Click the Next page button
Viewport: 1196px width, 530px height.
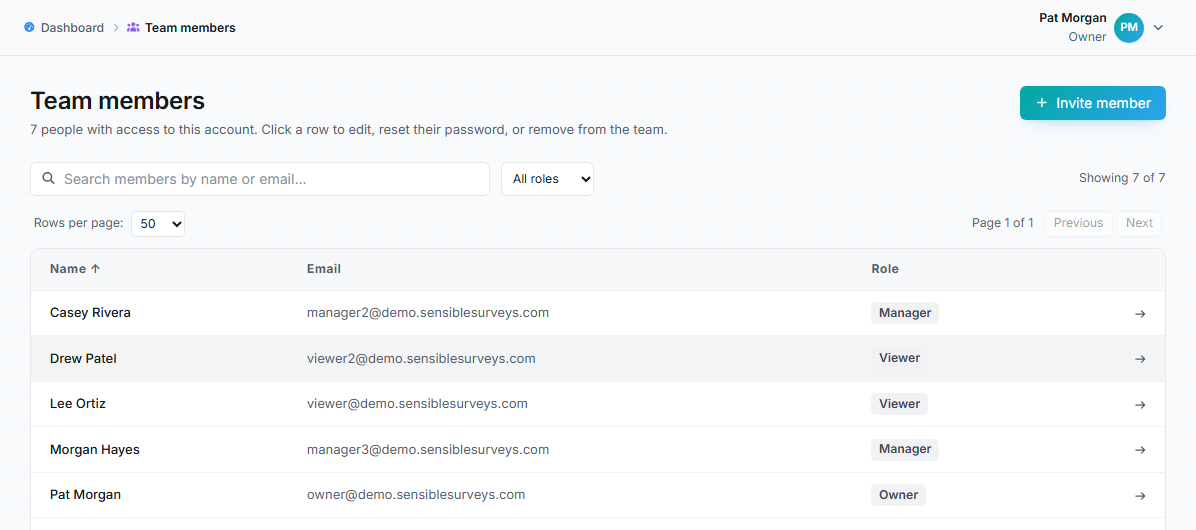tap(1139, 223)
